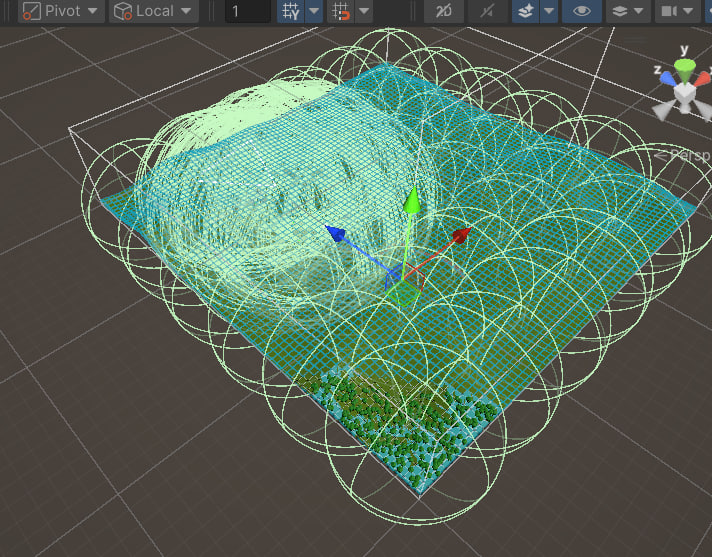
Task: Click the red X-axis move arrow
Action: point(461,236)
